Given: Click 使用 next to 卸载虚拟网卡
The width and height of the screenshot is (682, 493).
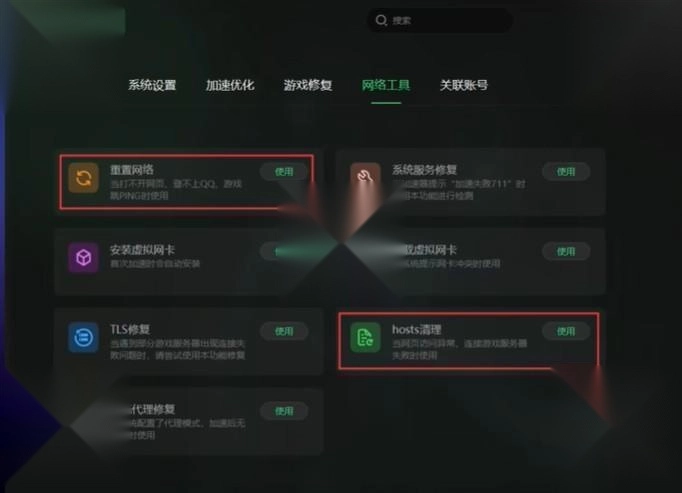Looking at the screenshot, I should [x=566, y=251].
